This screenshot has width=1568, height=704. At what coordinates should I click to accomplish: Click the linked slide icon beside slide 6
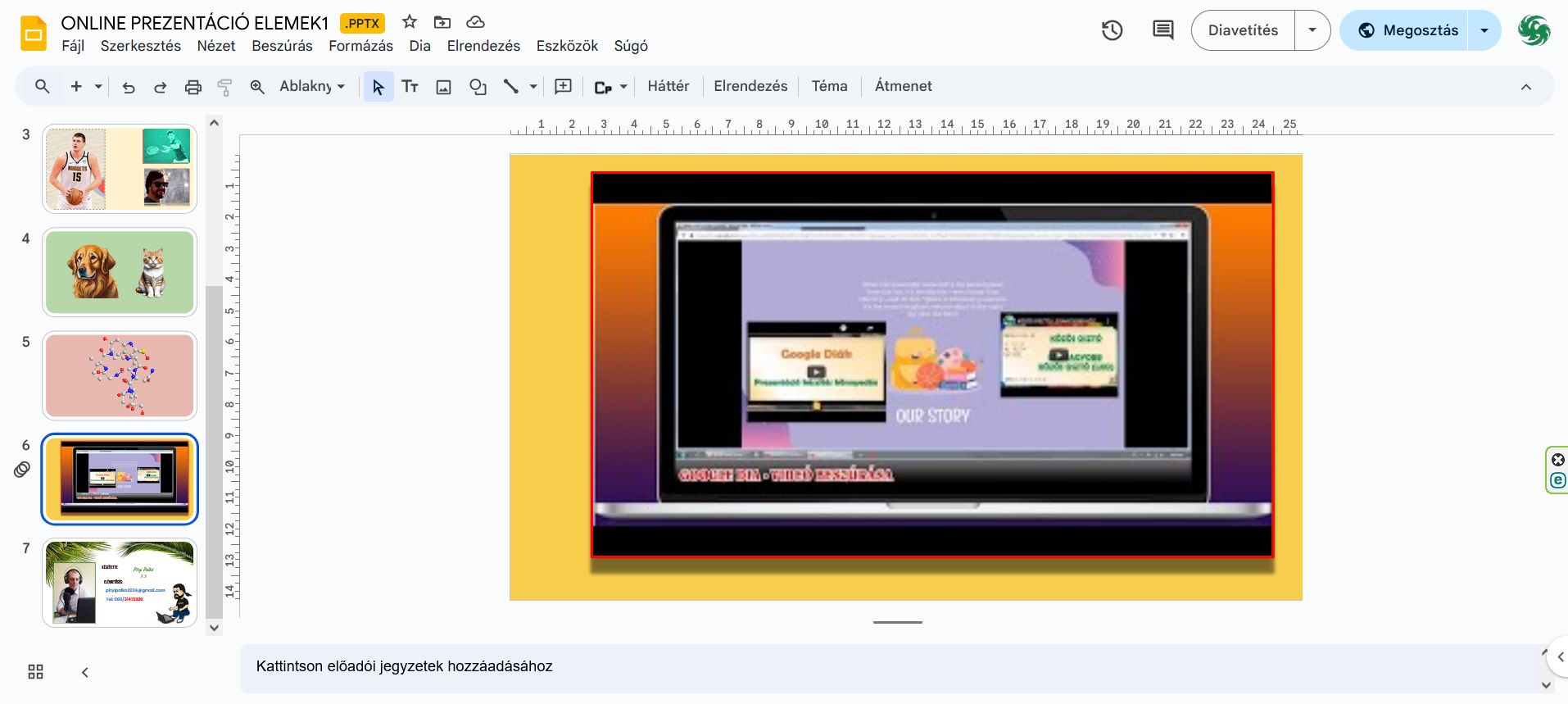pyautogui.click(x=22, y=470)
